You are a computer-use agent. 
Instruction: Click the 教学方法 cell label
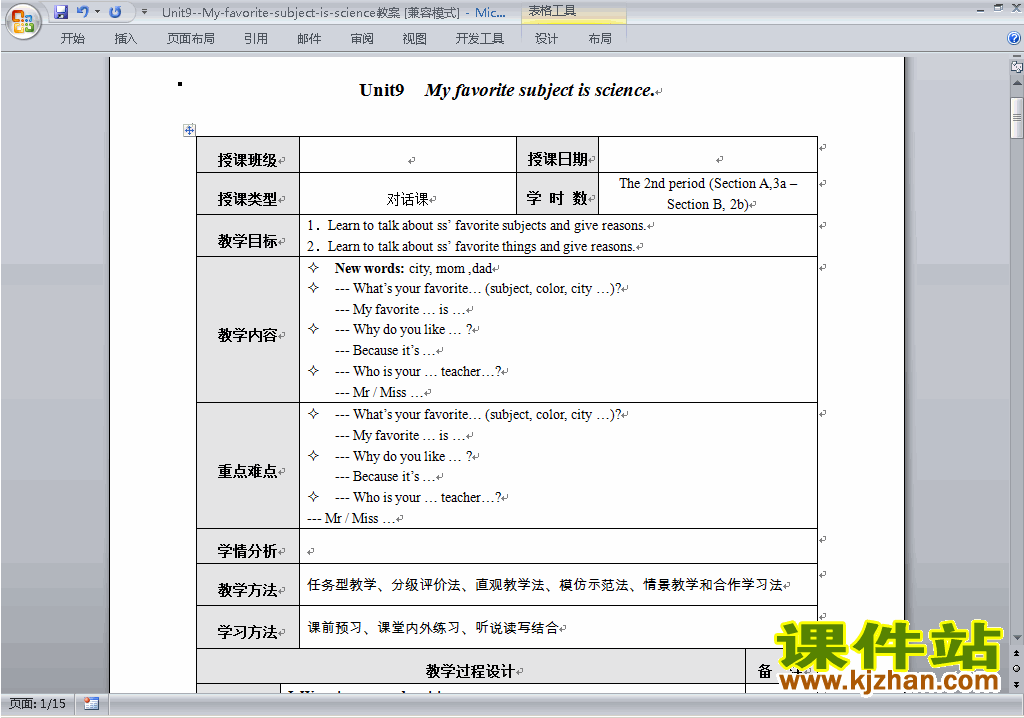pyautogui.click(x=248, y=590)
